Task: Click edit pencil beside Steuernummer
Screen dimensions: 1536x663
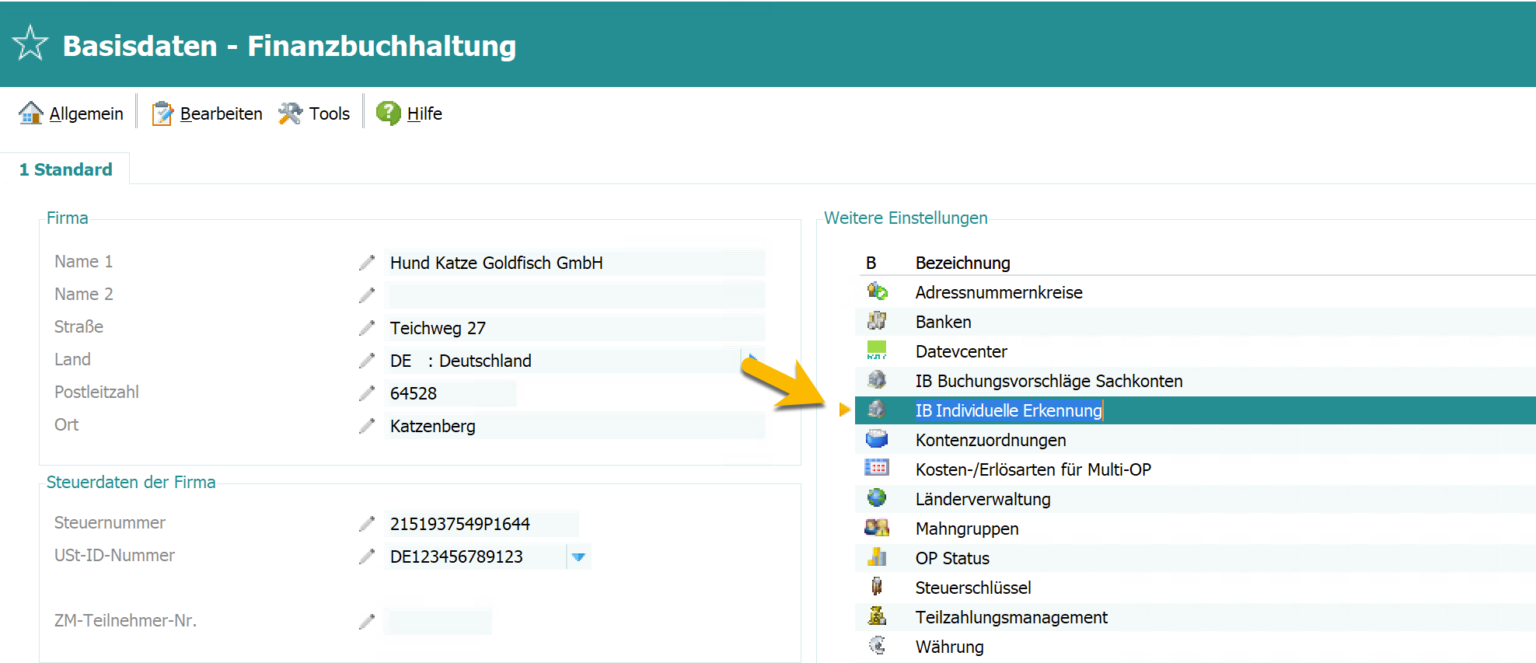Action: click(367, 524)
